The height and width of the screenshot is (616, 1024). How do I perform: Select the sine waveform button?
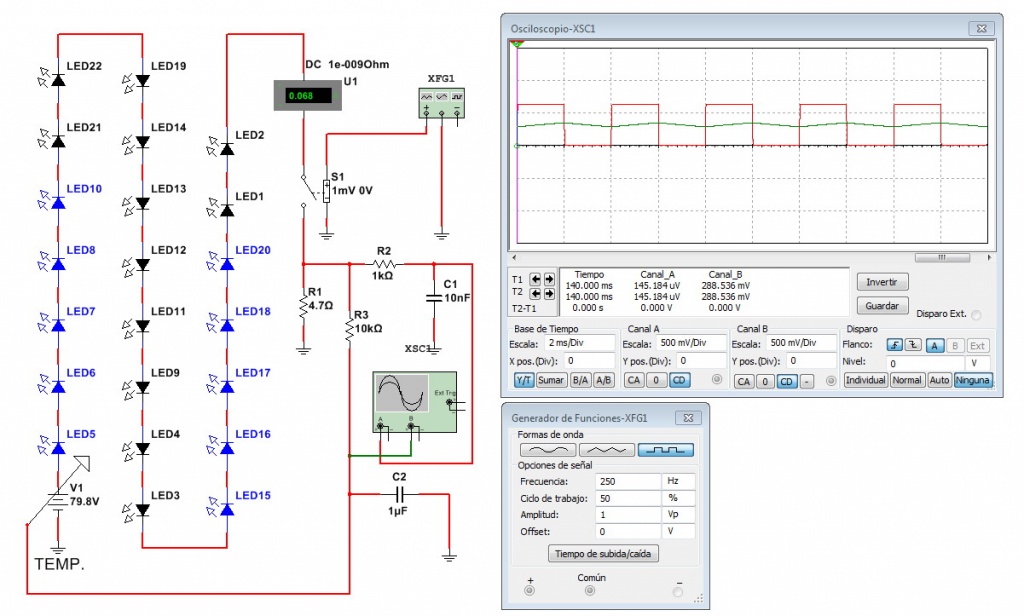coord(547,451)
